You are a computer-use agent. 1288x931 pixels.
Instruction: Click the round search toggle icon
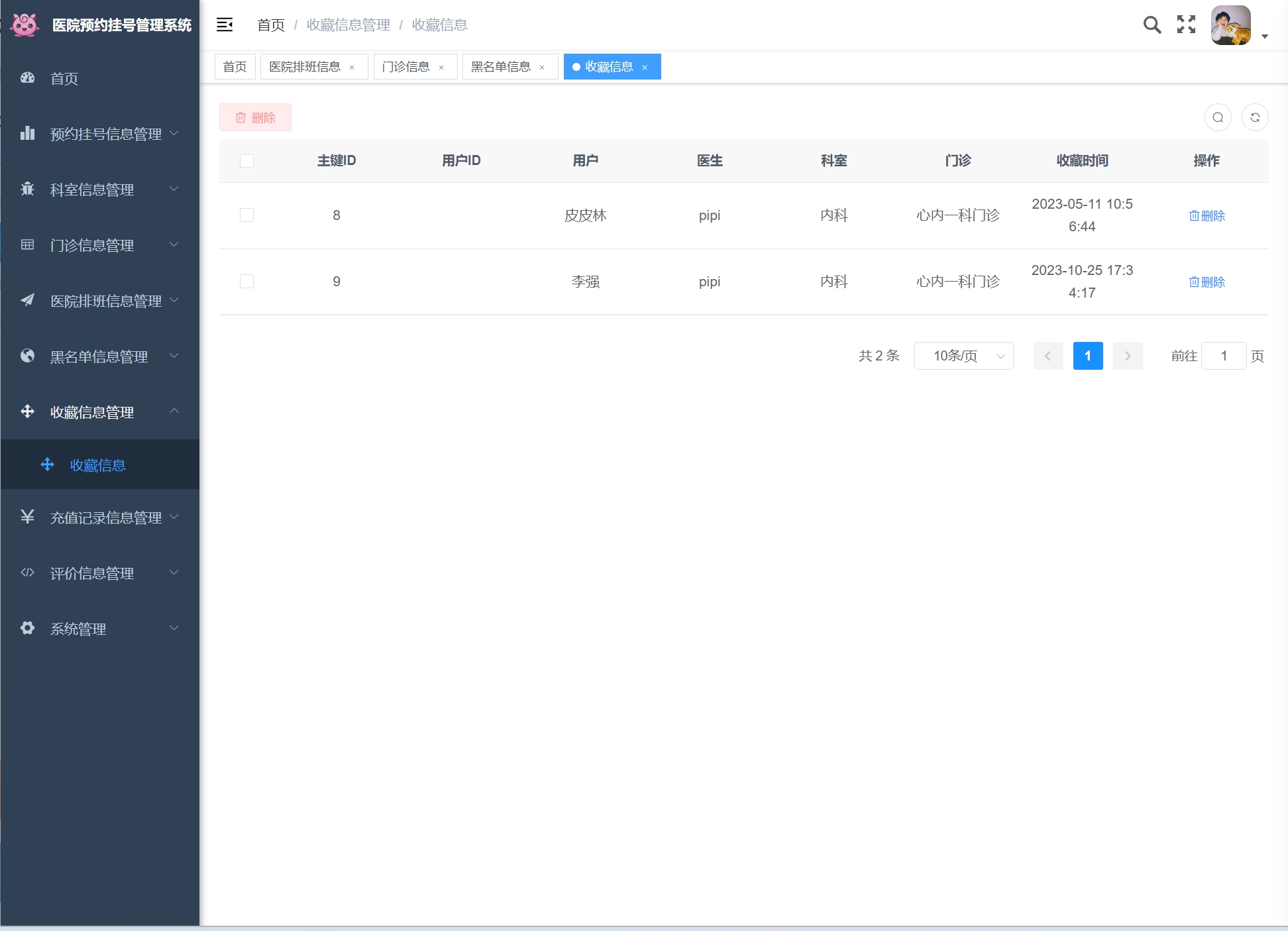coord(1218,117)
